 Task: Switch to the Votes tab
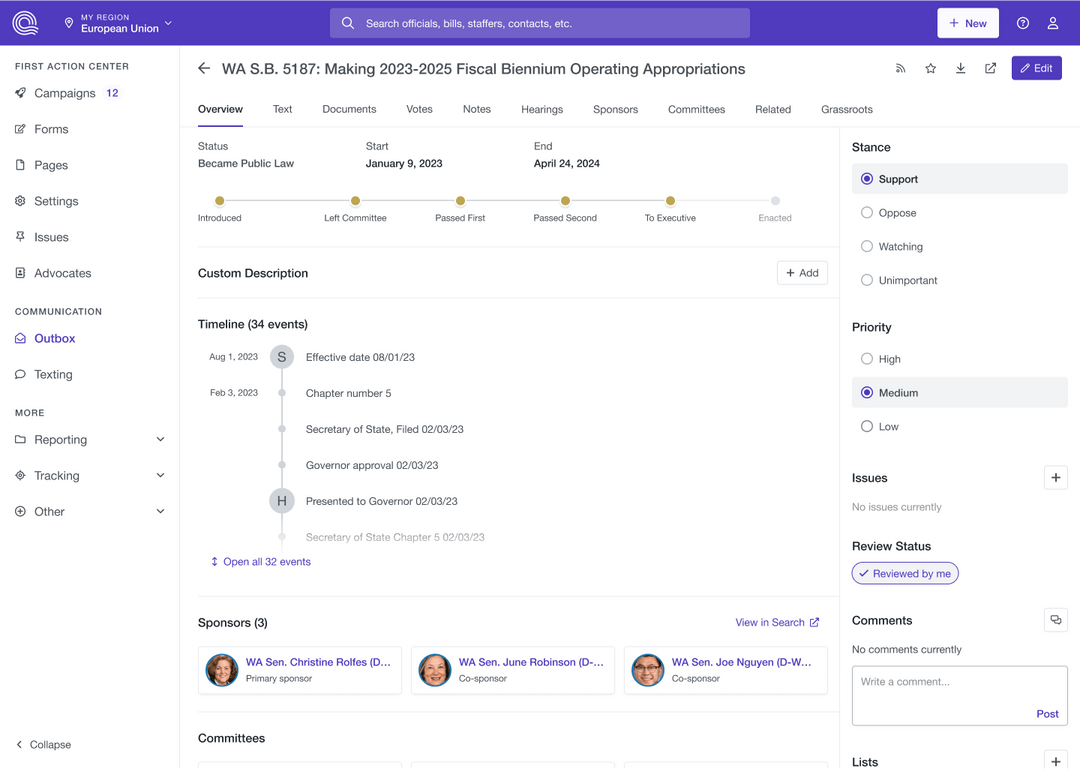click(x=419, y=109)
